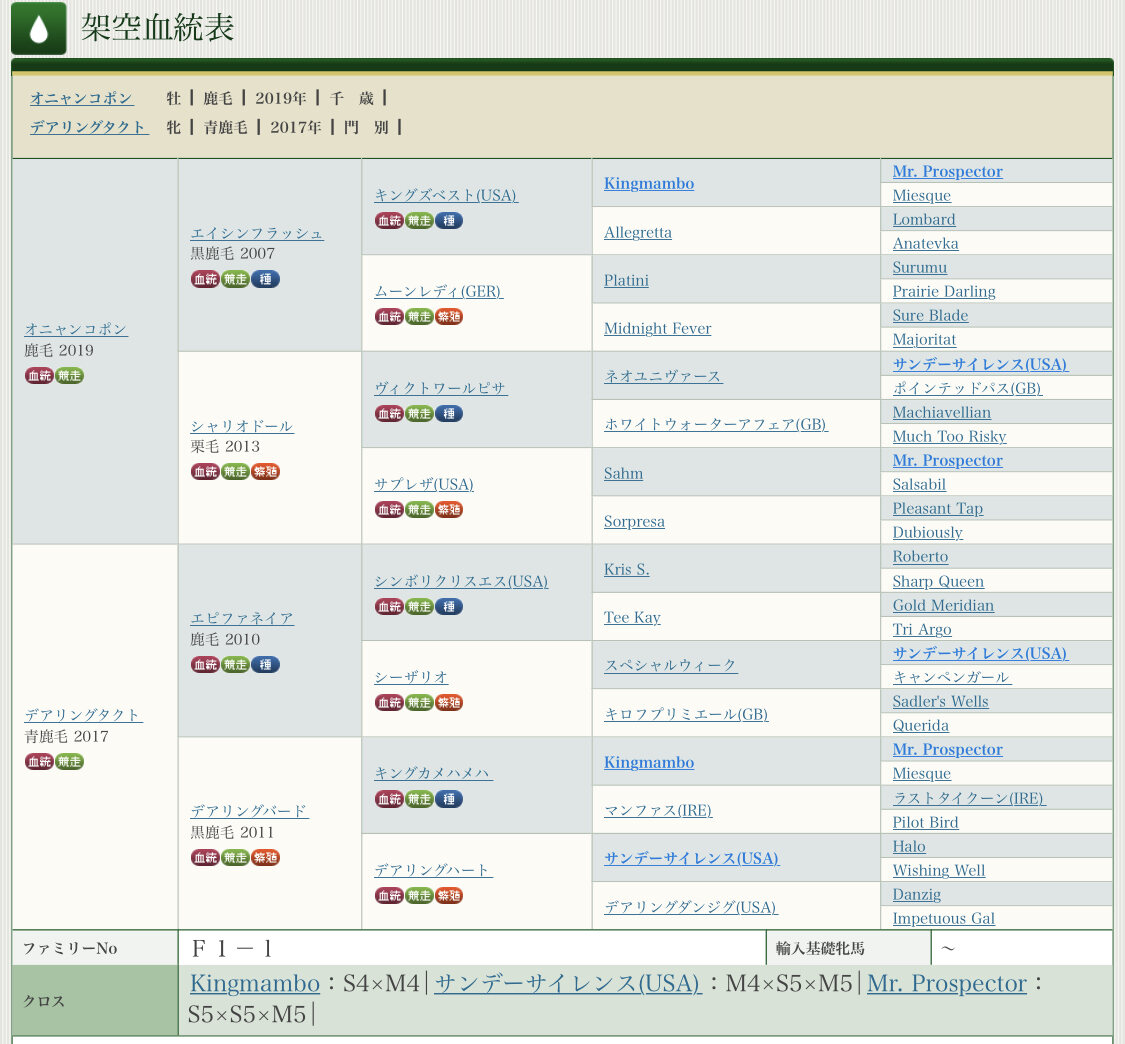The width and height of the screenshot is (1125, 1044).
Task: Click the 種 badge under エピファネイア
Action: [265, 664]
